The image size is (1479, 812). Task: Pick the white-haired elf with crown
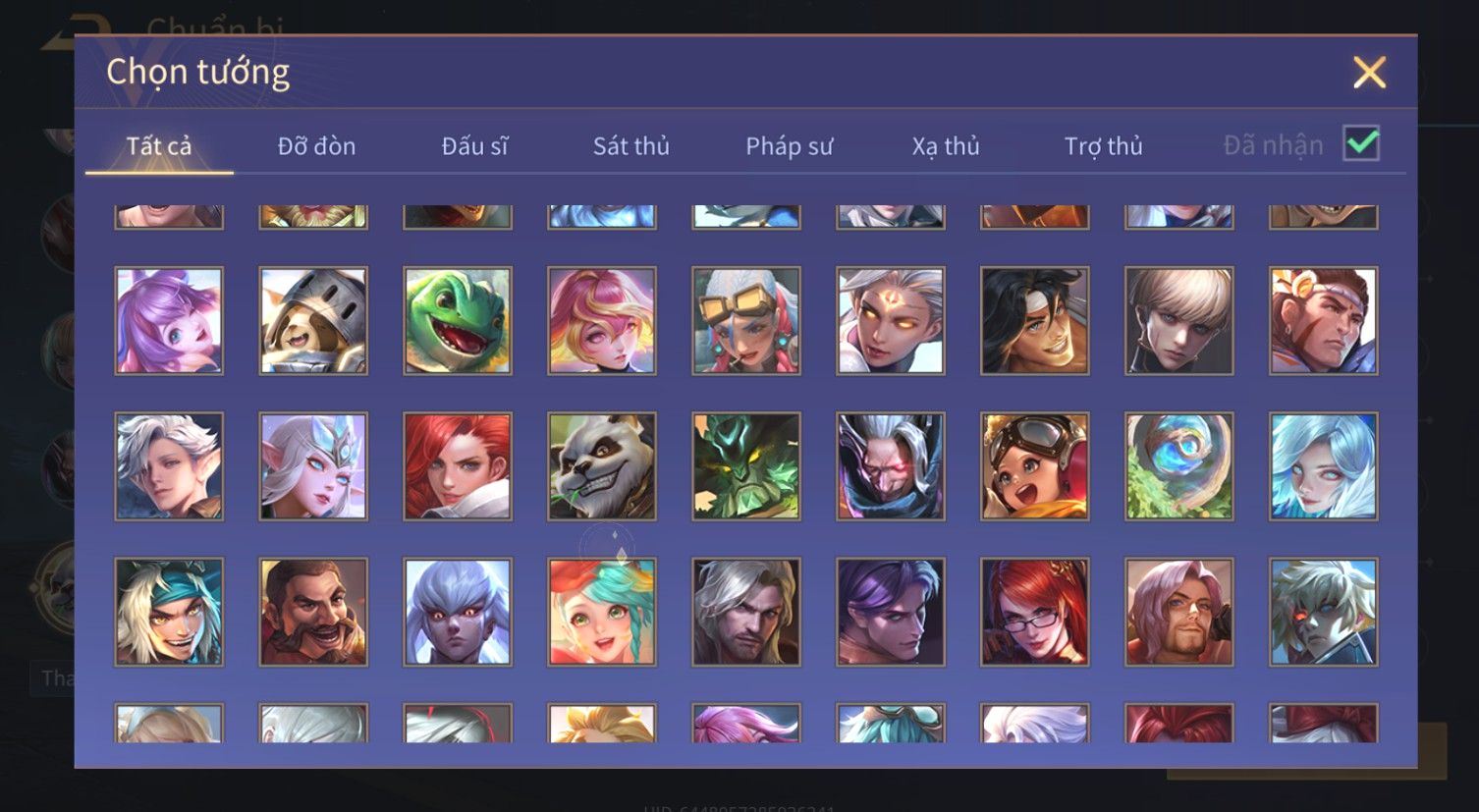click(313, 466)
